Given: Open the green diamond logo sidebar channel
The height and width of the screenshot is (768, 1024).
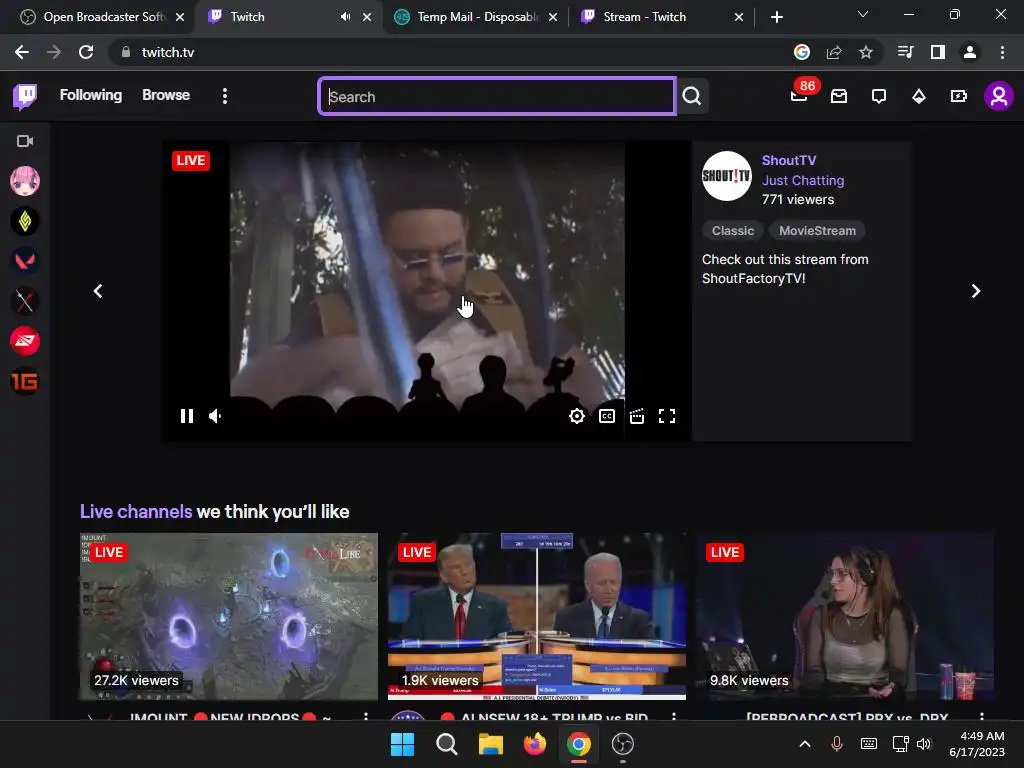Looking at the screenshot, I should pos(25,221).
